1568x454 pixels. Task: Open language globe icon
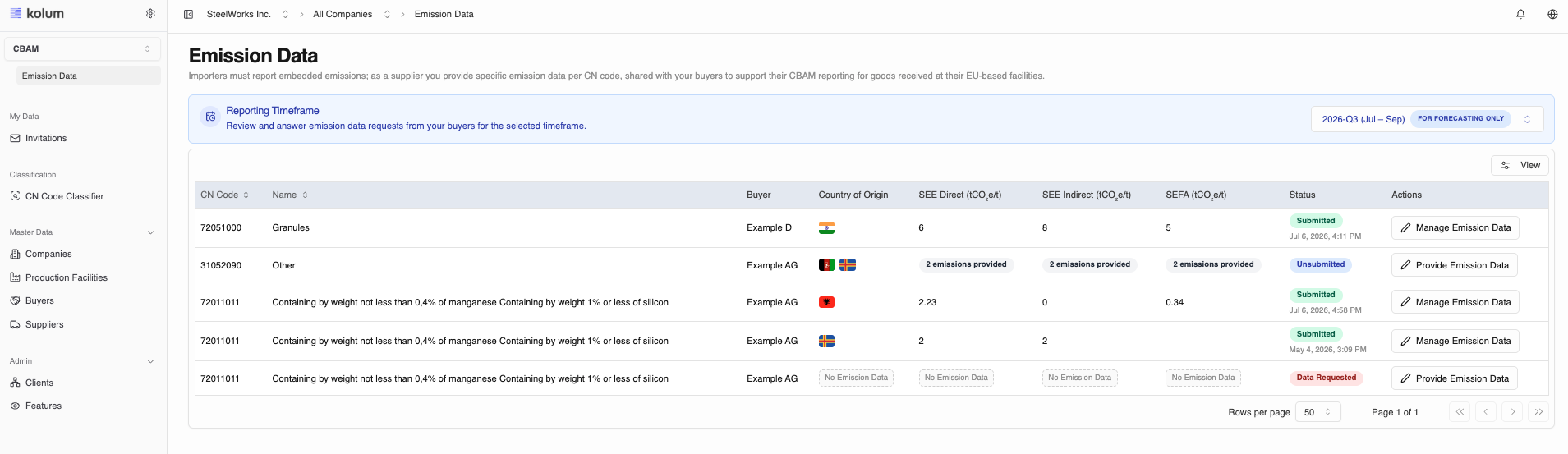pyautogui.click(x=1552, y=14)
